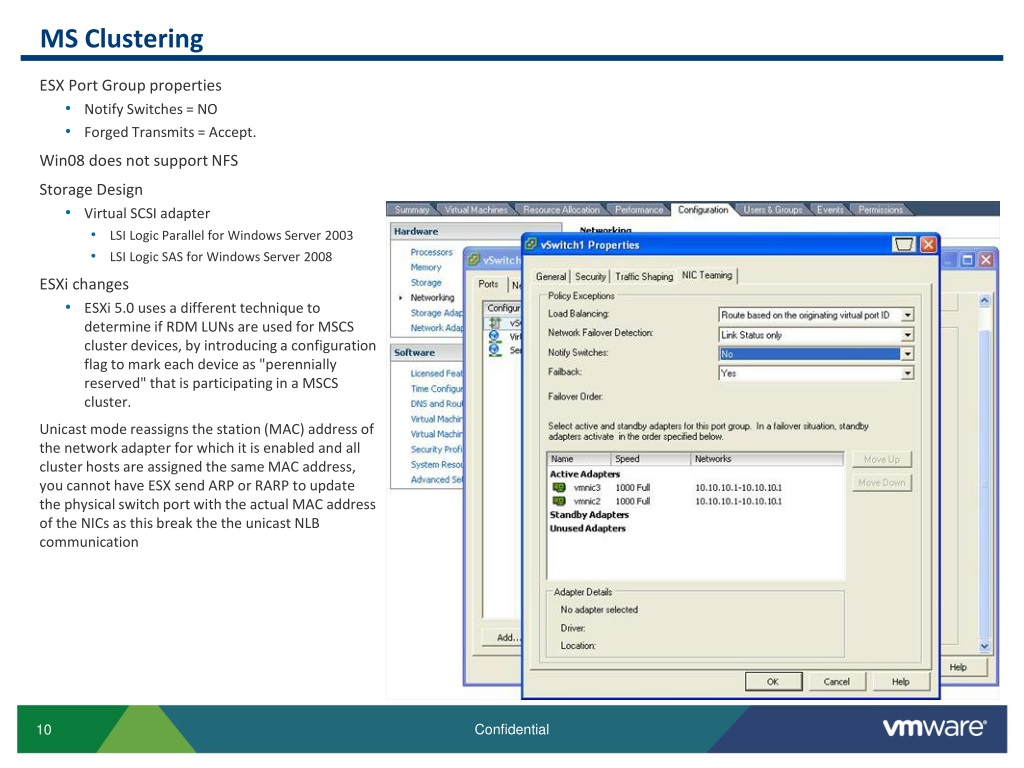This screenshot has width=1024, height=768.
Task: Close the vSwitch1 Properties dialog
Action: (928, 245)
